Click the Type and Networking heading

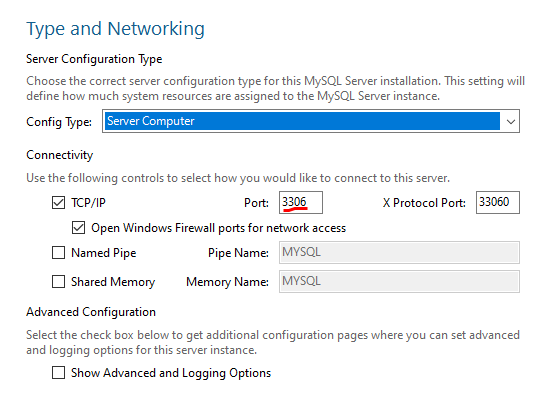point(115,29)
